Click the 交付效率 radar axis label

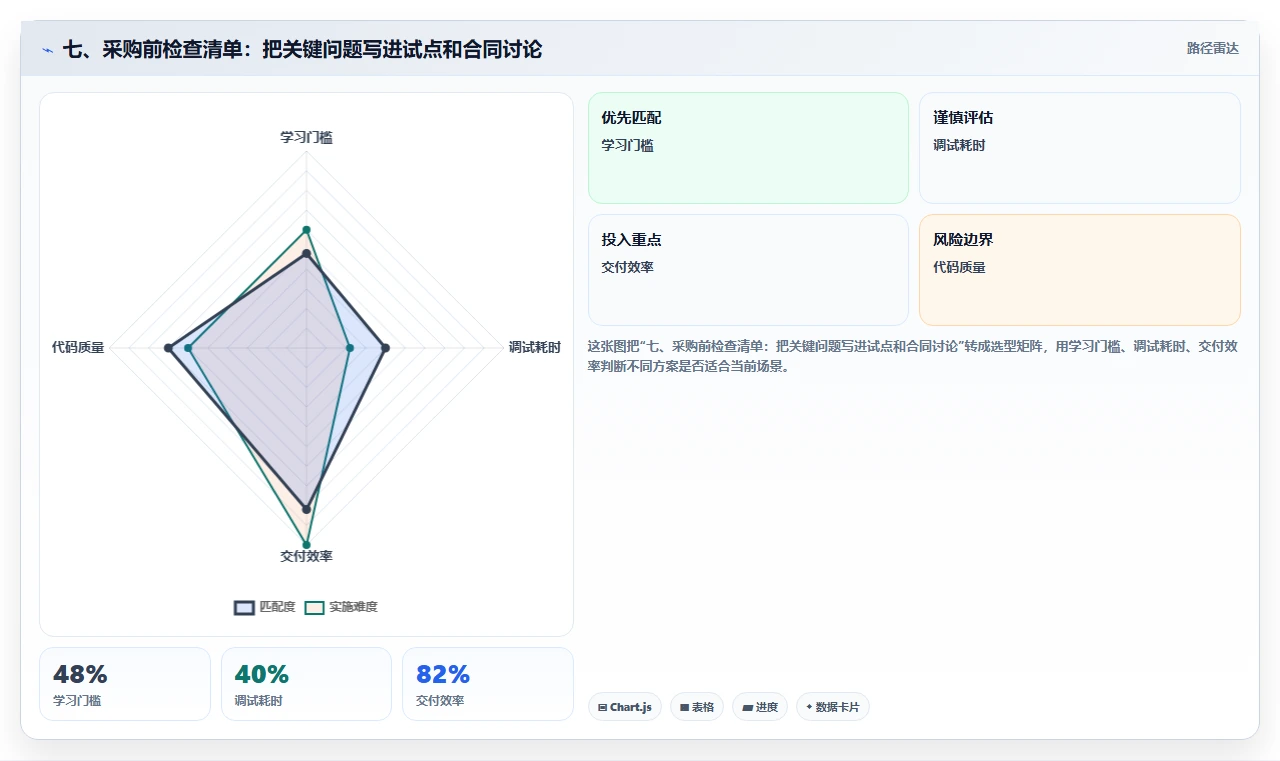306,556
